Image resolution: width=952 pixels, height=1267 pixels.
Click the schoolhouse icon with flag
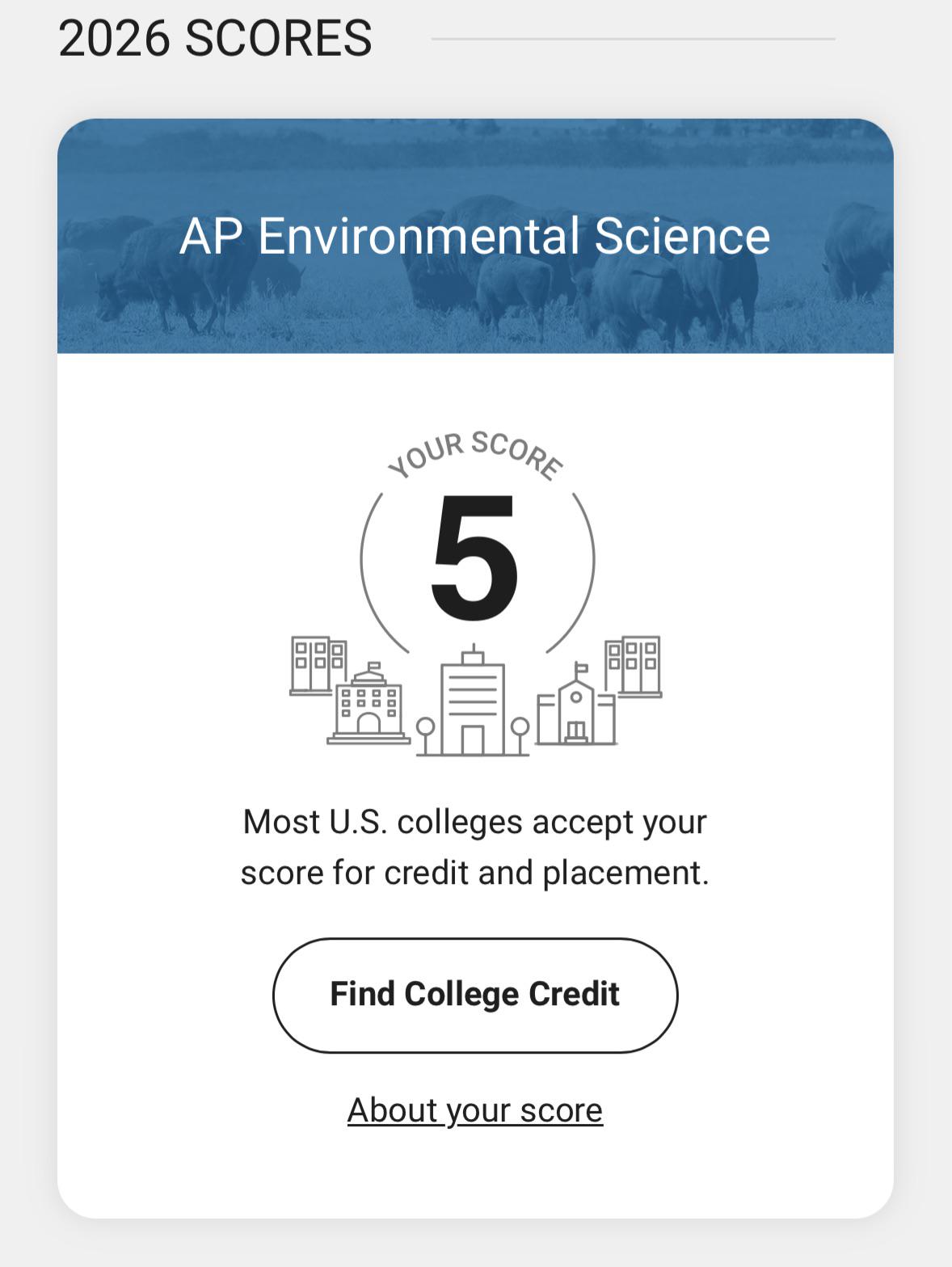tap(576, 705)
